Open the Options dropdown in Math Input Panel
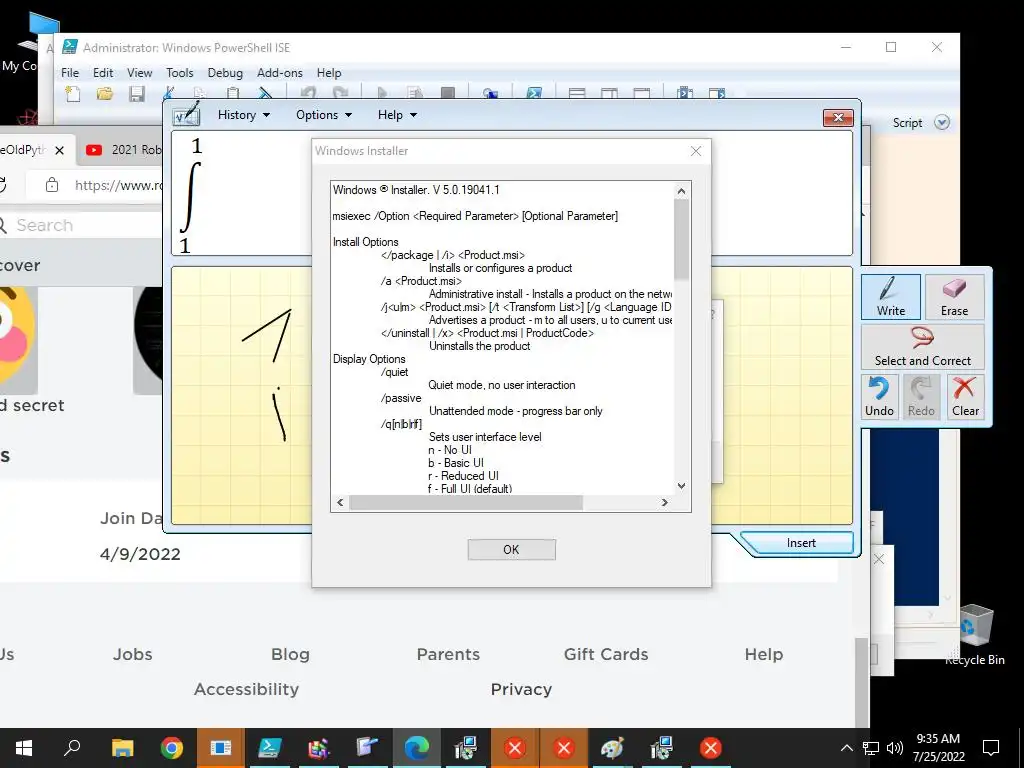1024x768 pixels. [x=324, y=115]
